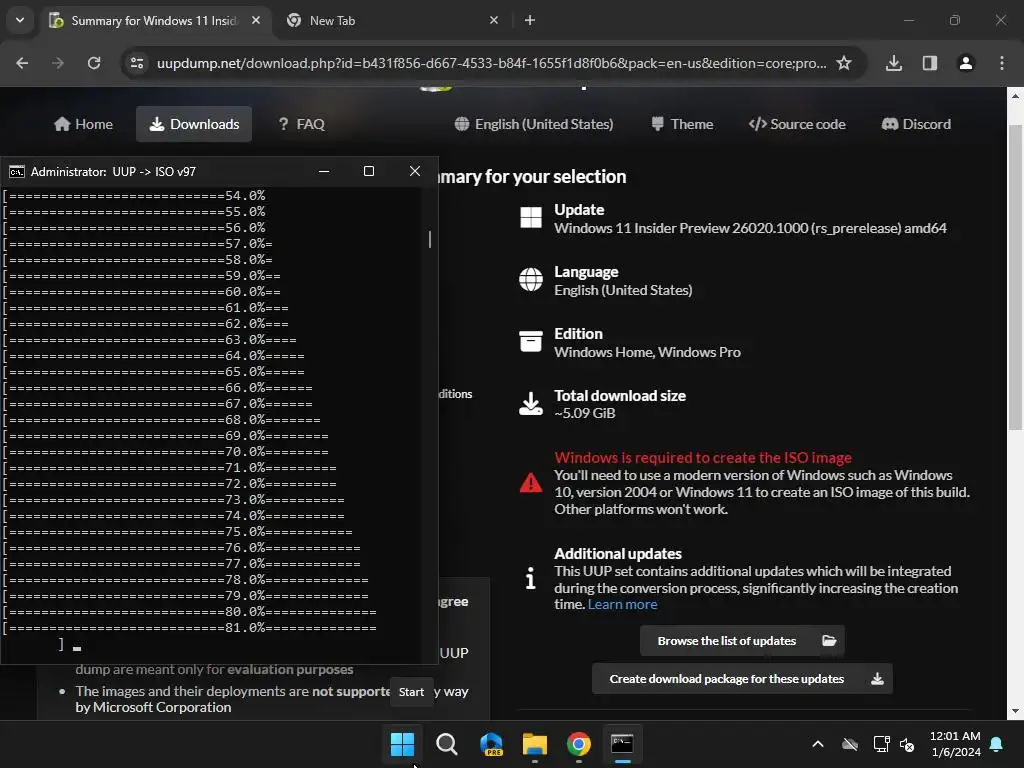Click the scroll down arrow of page scrollbar
This screenshot has height=768, width=1024.
pos(1015,711)
